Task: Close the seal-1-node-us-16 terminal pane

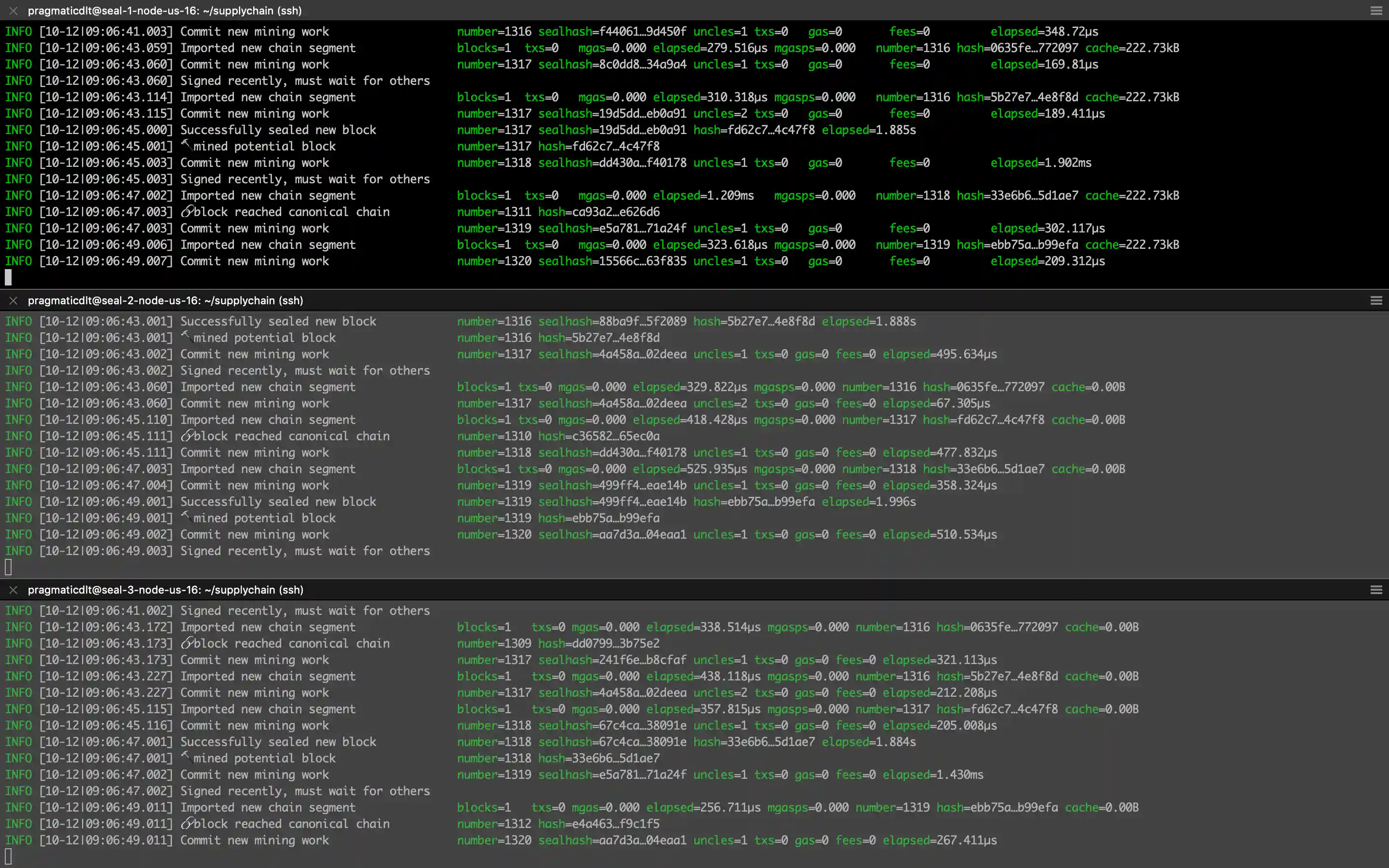Action: coord(13,11)
